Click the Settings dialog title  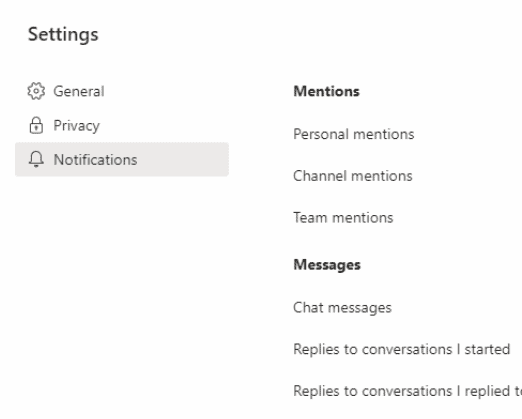(63, 34)
